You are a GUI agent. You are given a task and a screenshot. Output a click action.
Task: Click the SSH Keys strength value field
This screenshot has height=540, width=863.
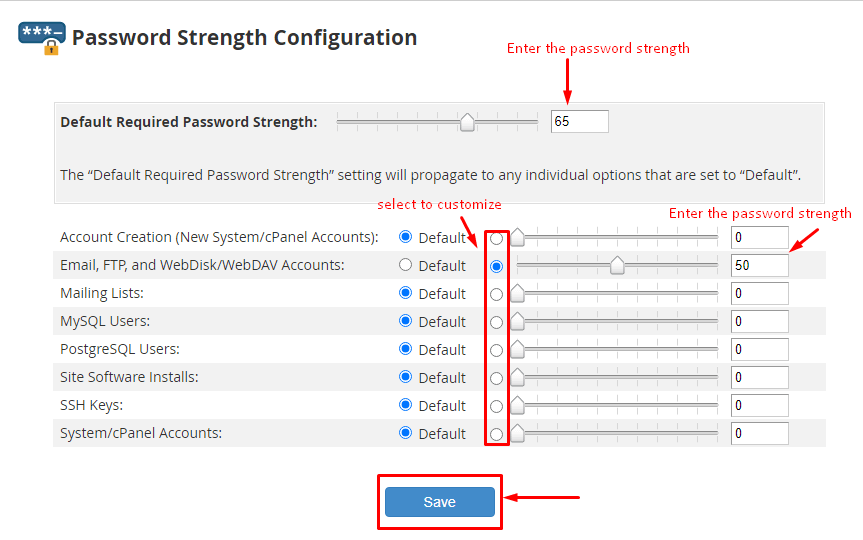pos(760,405)
